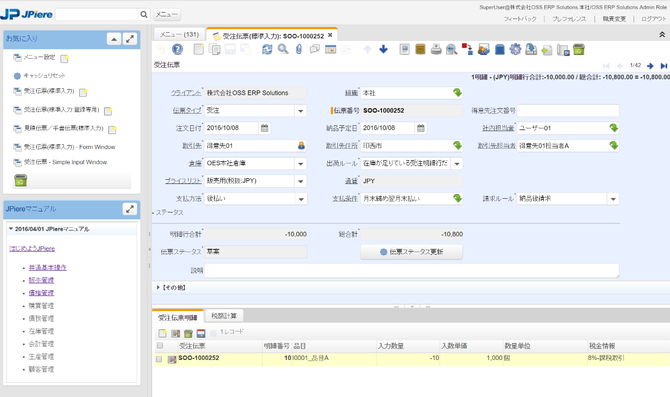Click the business partner icon in 取引先 field

point(301,146)
